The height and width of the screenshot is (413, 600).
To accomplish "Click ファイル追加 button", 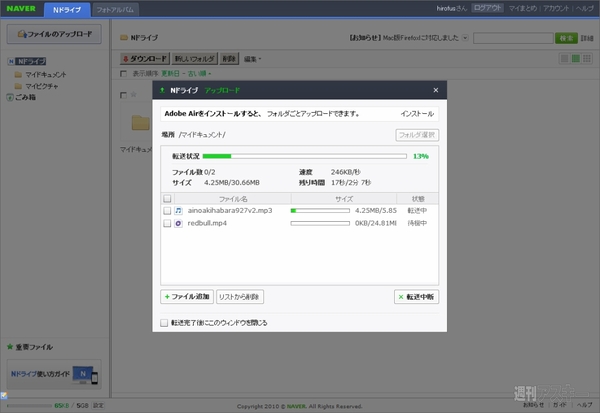I will click(187, 297).
